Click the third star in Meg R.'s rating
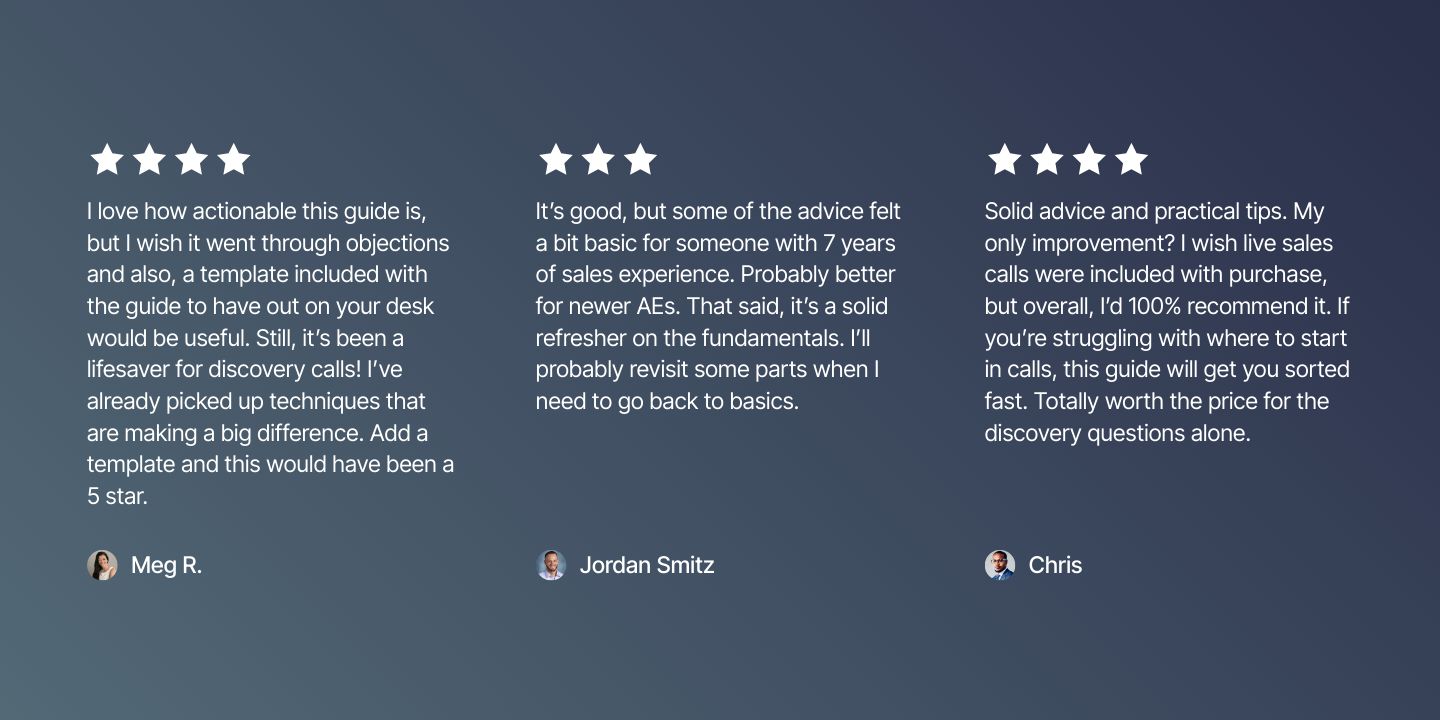This screenshot has width=1440, height=720. (191, 159)
